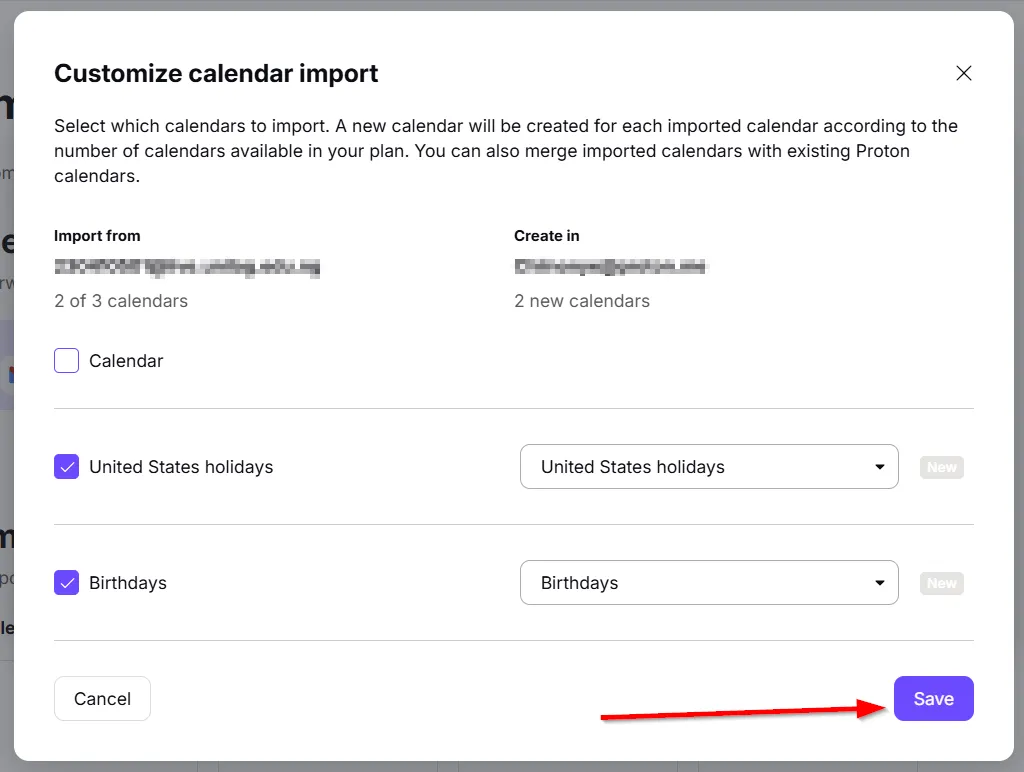Click the Customize calendar import title

coord(216,73)
